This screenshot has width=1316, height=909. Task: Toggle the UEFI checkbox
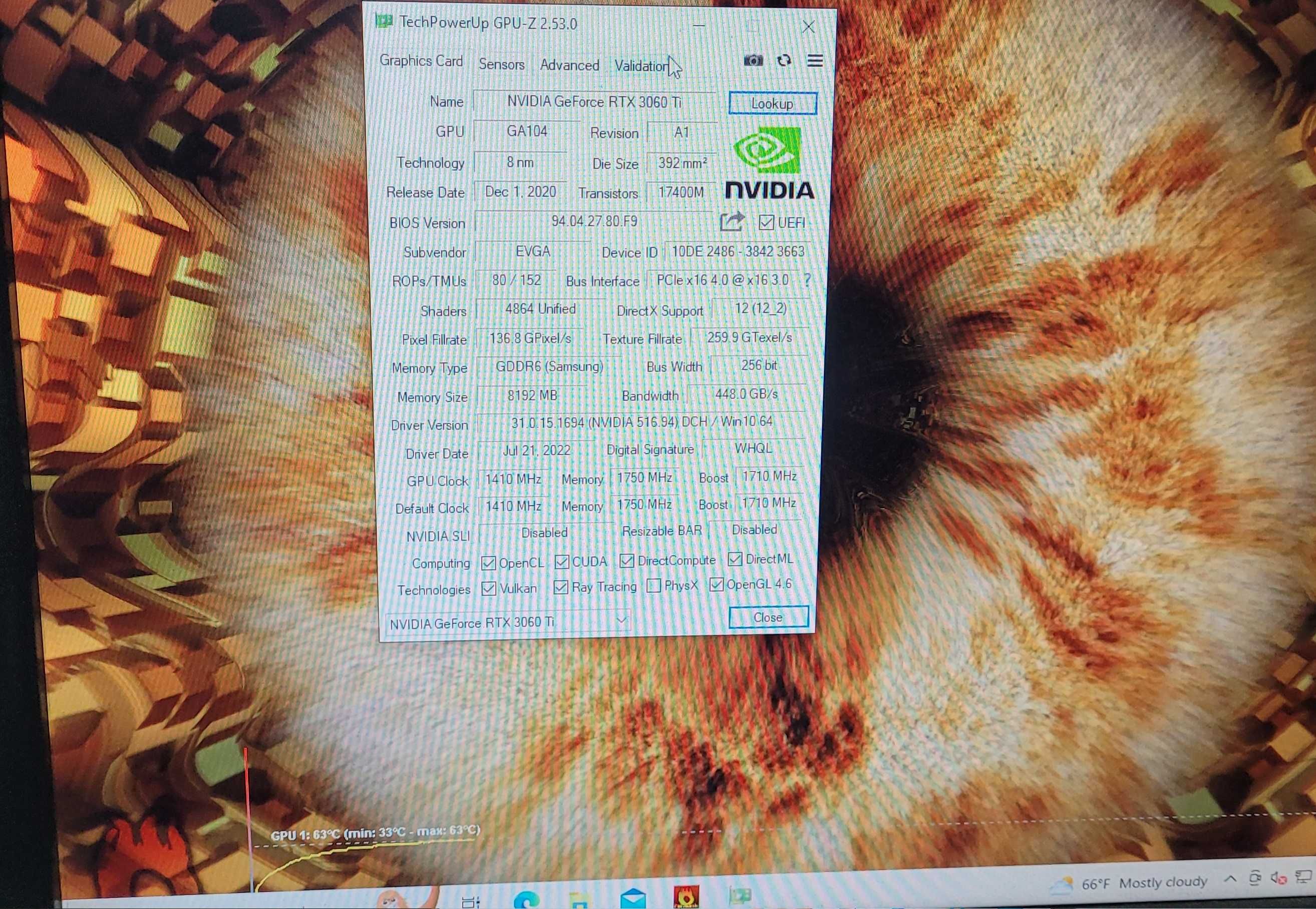click(766, 222)
